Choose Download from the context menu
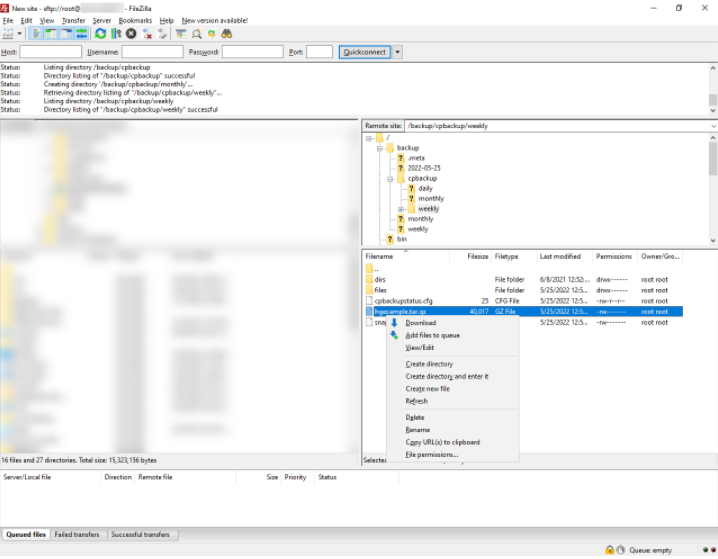 420,323
